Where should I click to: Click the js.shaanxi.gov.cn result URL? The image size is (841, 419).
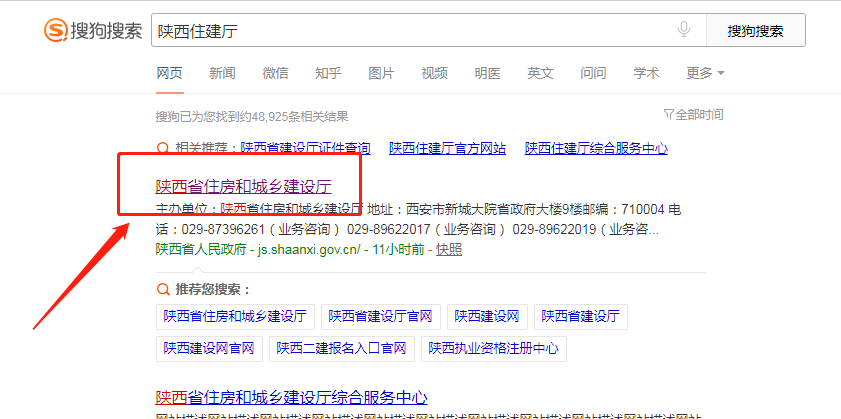[x=311, y=249]
